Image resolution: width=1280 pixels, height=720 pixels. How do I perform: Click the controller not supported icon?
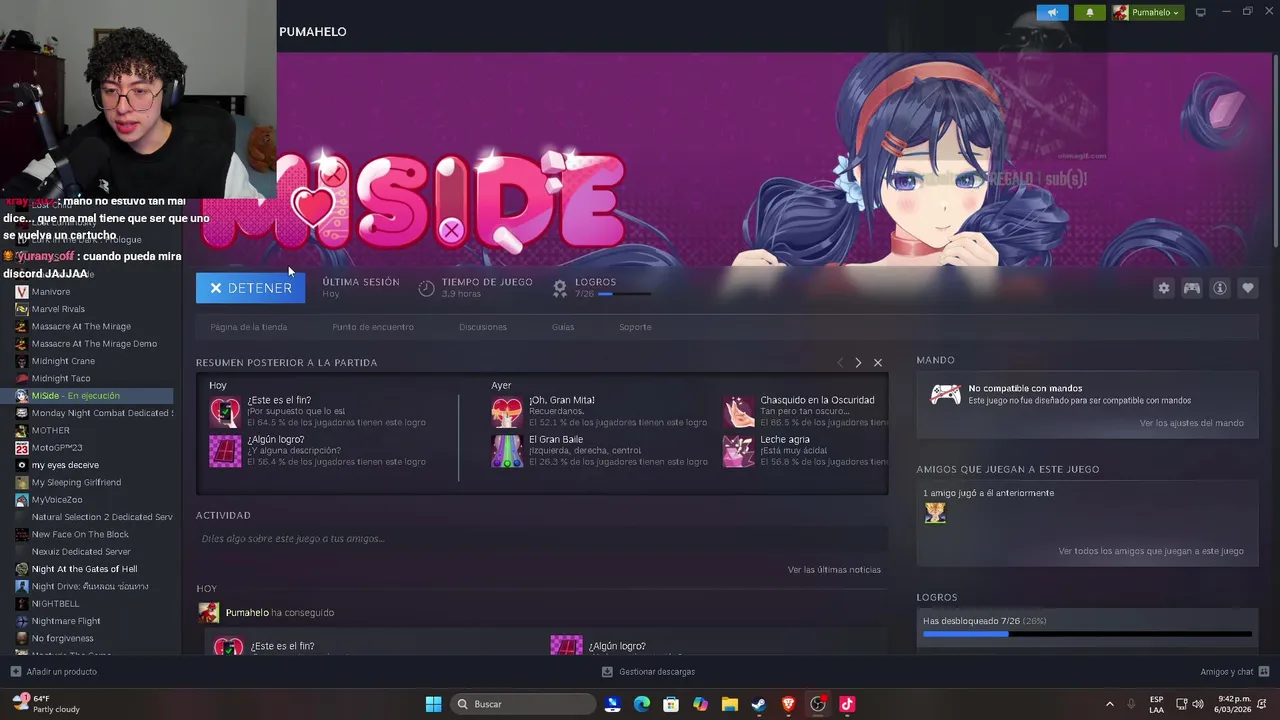coord(945,395)
